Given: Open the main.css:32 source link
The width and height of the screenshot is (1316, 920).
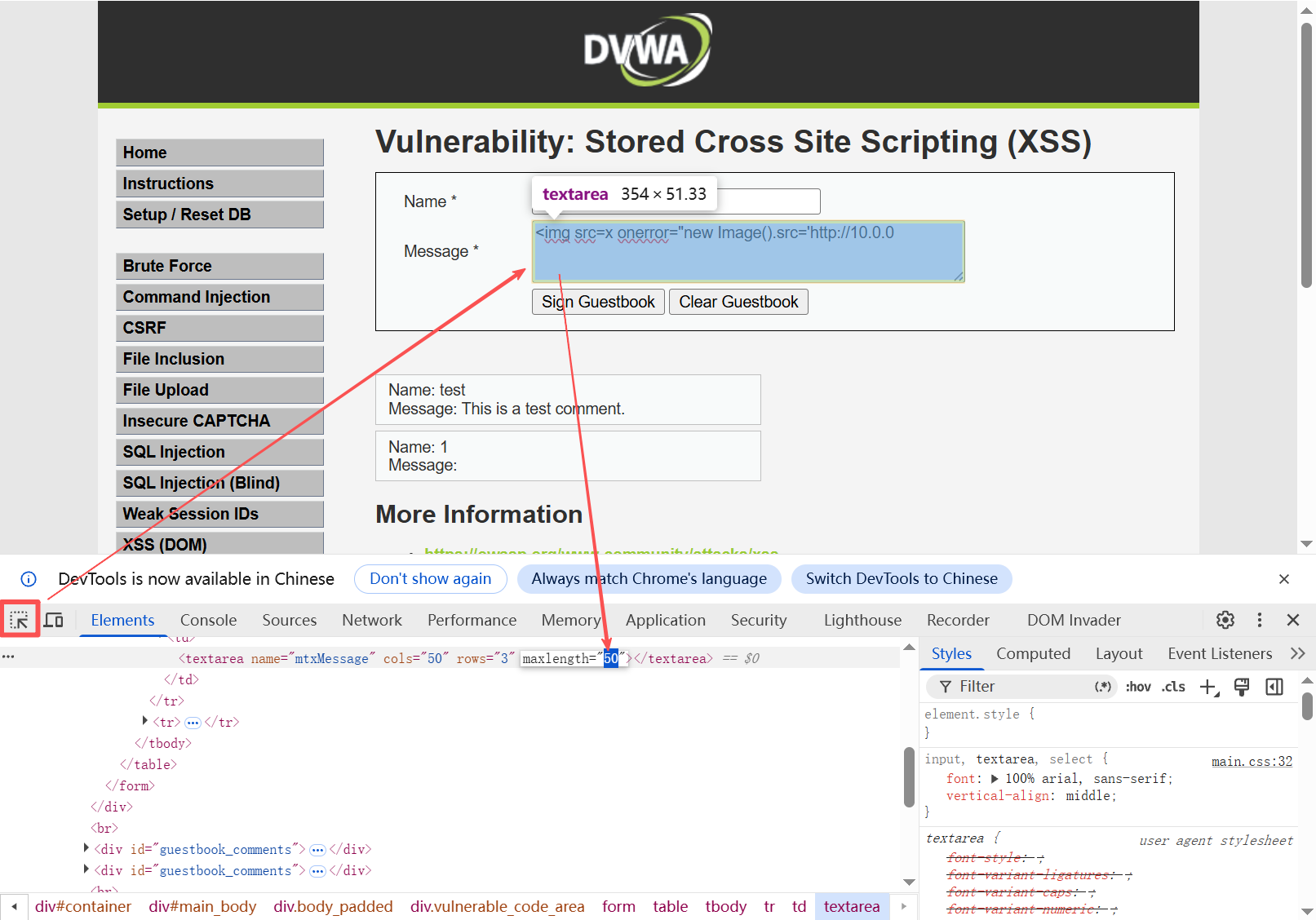Looking at the screenshot, I should coord(1252,762).
